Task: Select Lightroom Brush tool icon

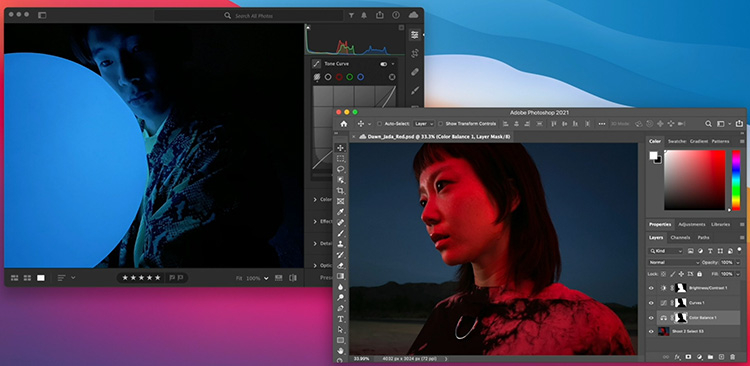Action: (414, 90)
